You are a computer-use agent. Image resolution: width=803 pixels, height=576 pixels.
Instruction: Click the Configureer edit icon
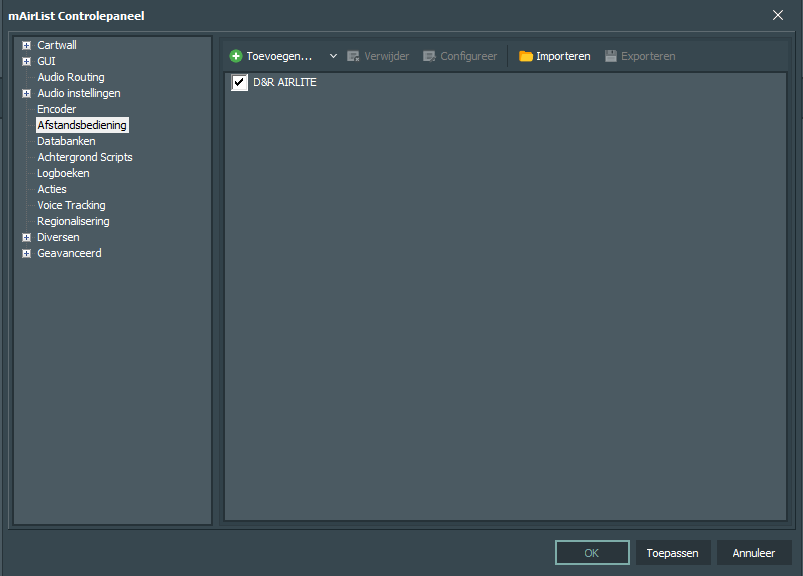click(x=429, y=56)
